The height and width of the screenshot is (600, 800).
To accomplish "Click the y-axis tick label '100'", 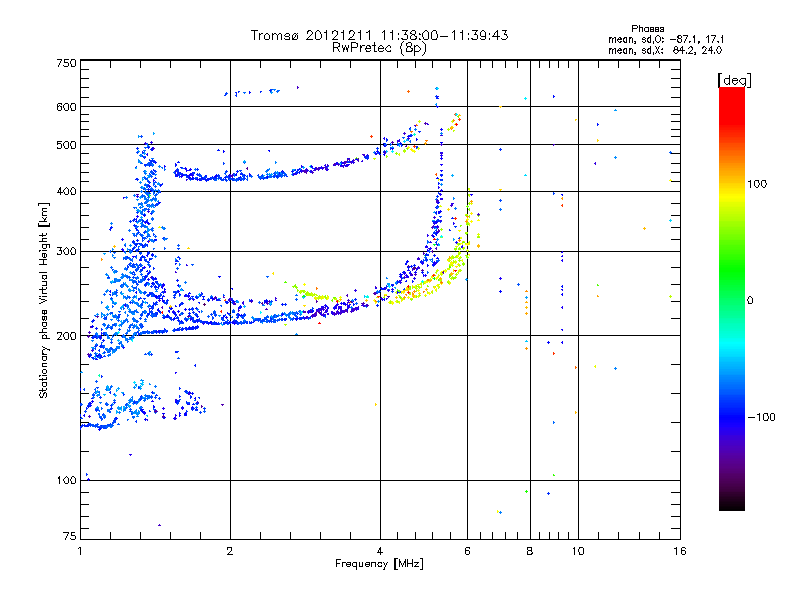I will click(x=66, y=481).
